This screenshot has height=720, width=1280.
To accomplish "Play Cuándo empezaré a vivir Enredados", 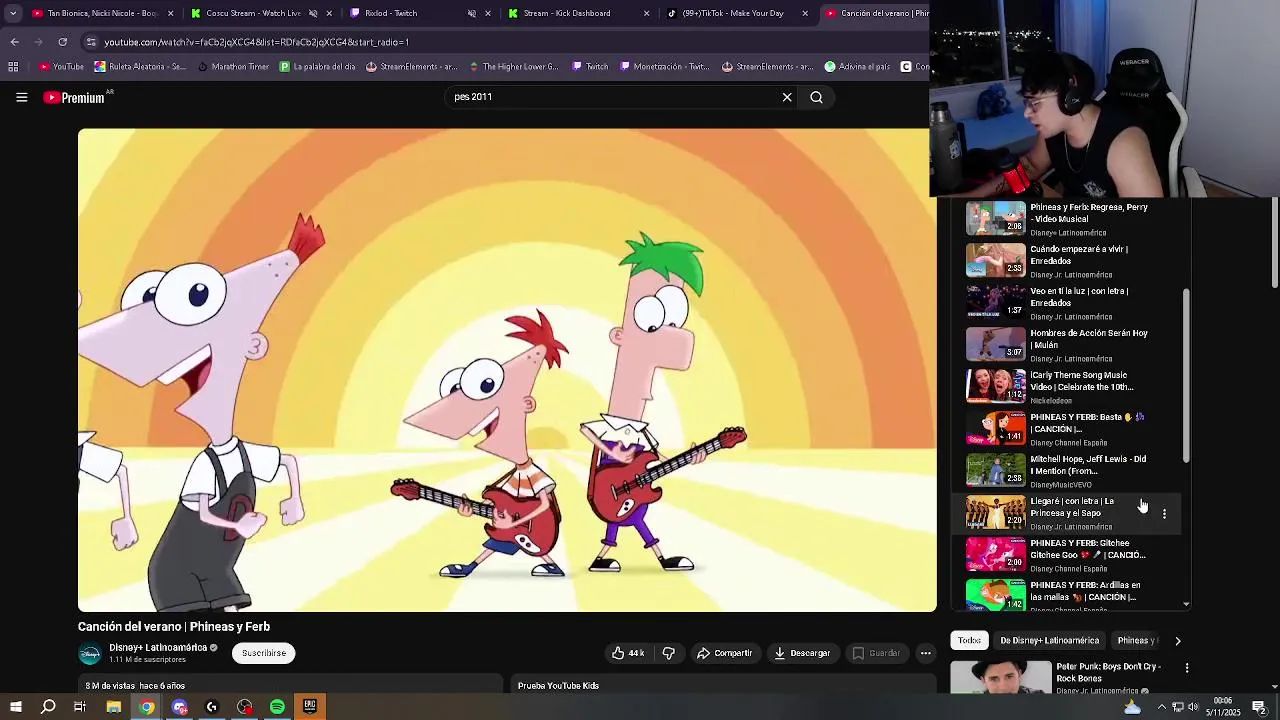I will (1065, 260).
